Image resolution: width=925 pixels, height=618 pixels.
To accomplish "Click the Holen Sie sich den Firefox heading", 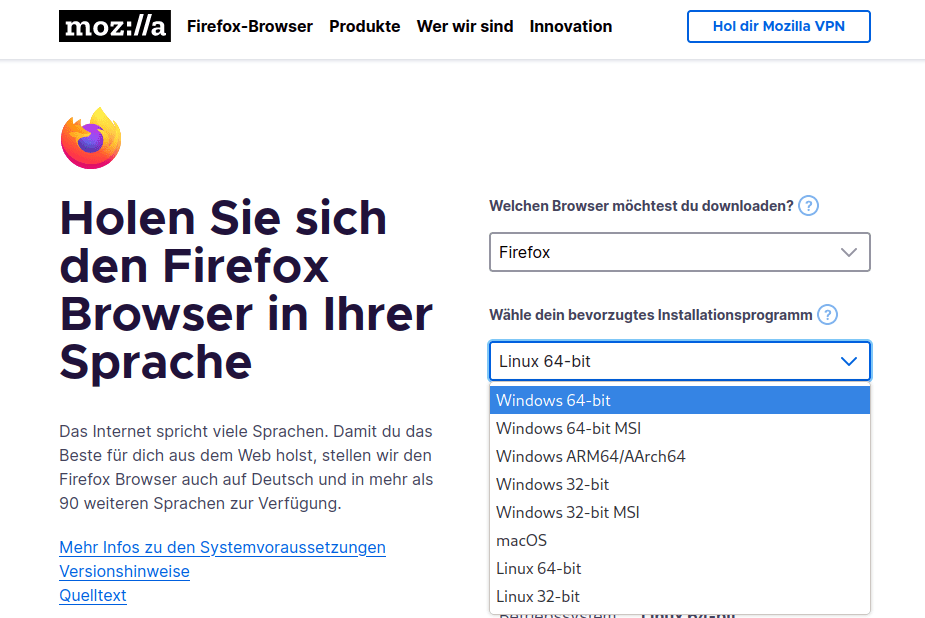I will click(x=246, y=290).
